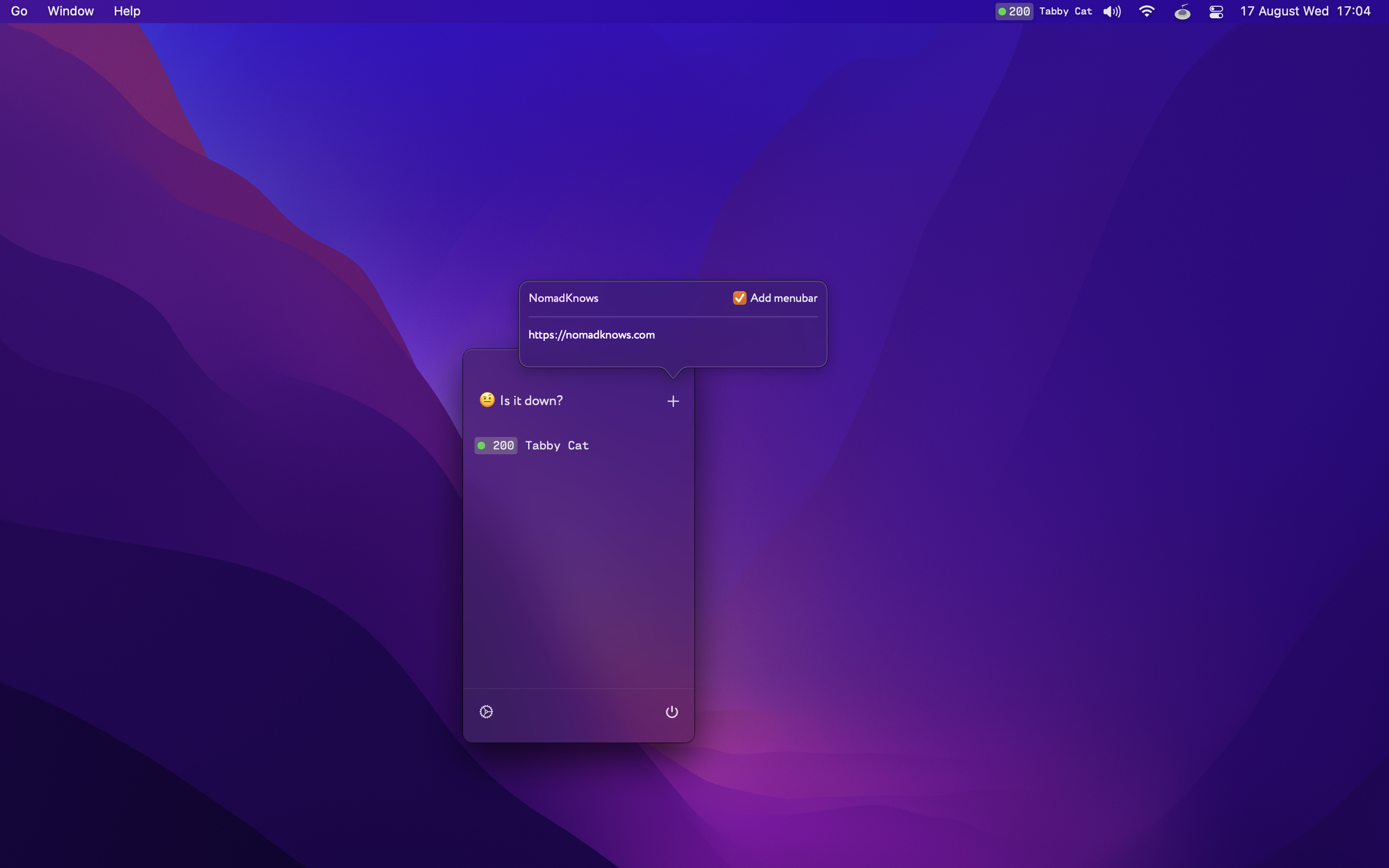
Task: Open the Help menu
Action: tap(127, 12)
